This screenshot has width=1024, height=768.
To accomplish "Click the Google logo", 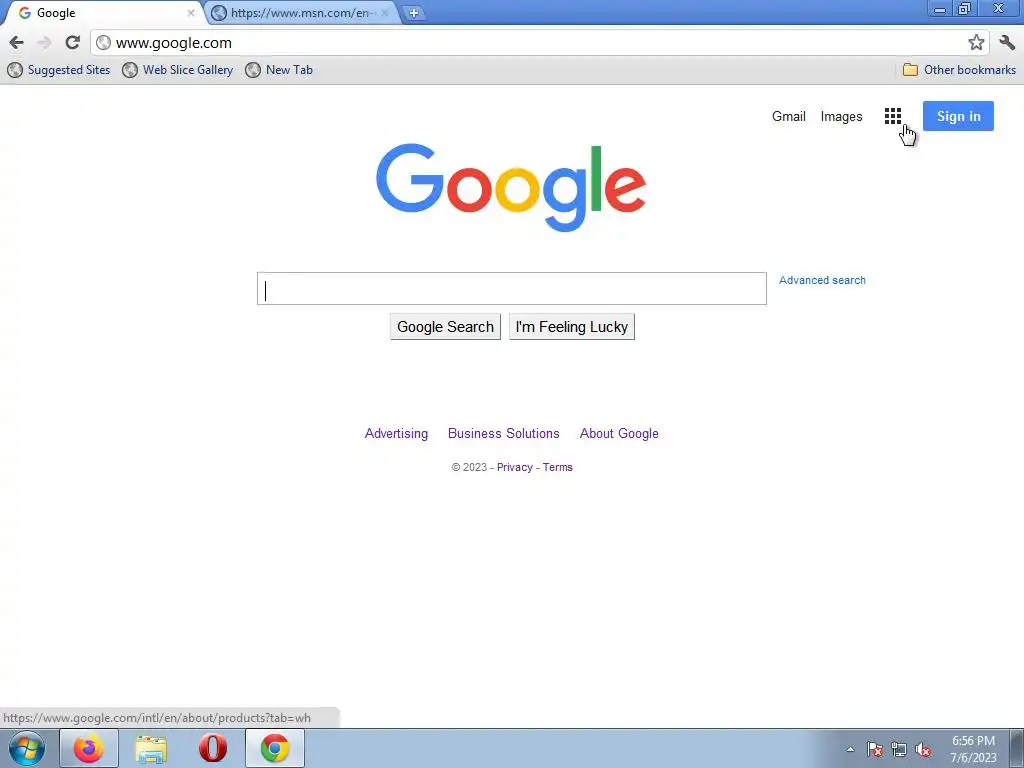I will point(511,187).
